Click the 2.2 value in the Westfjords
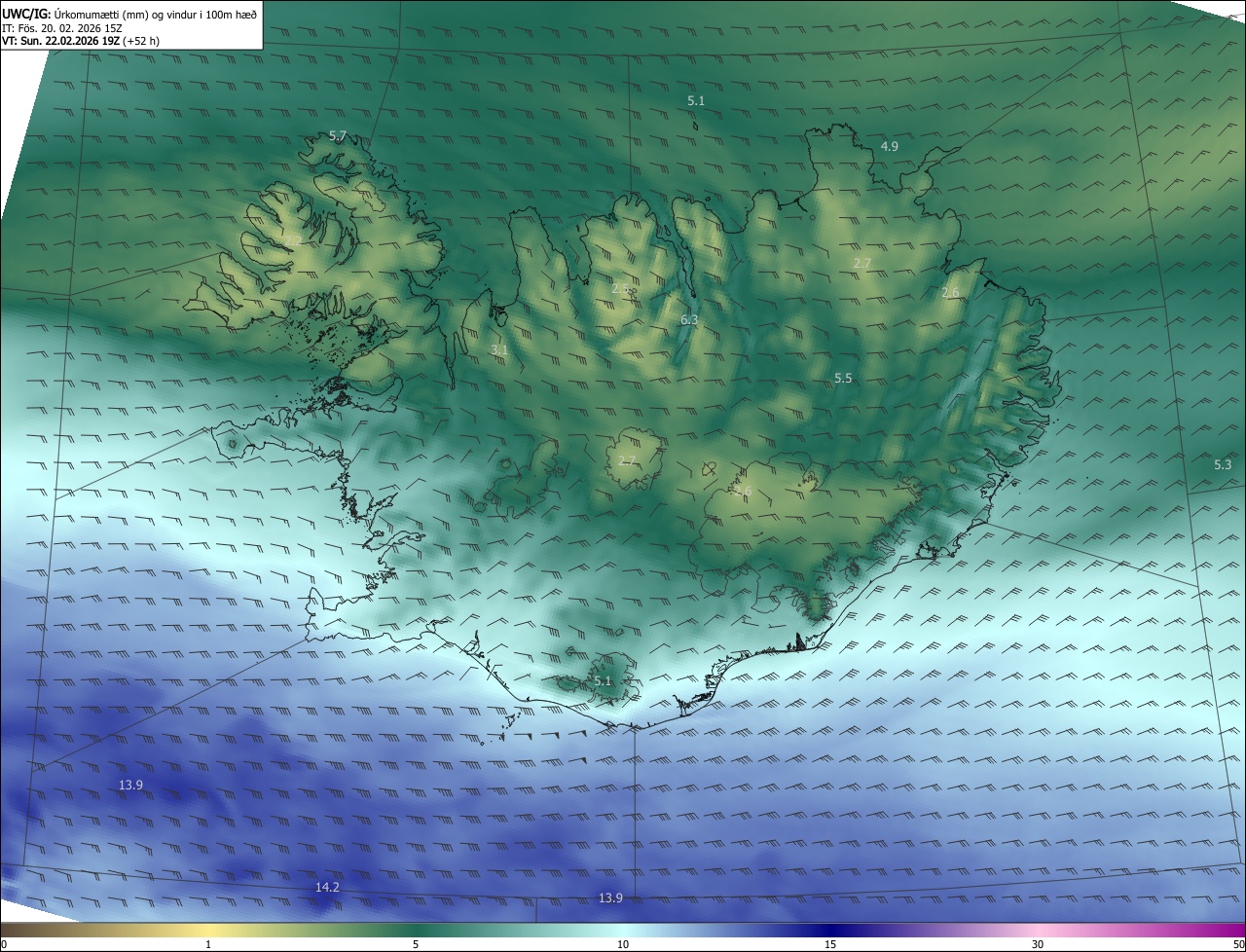This screenshot has height=952, width=1246. click(x=291, y=239)
